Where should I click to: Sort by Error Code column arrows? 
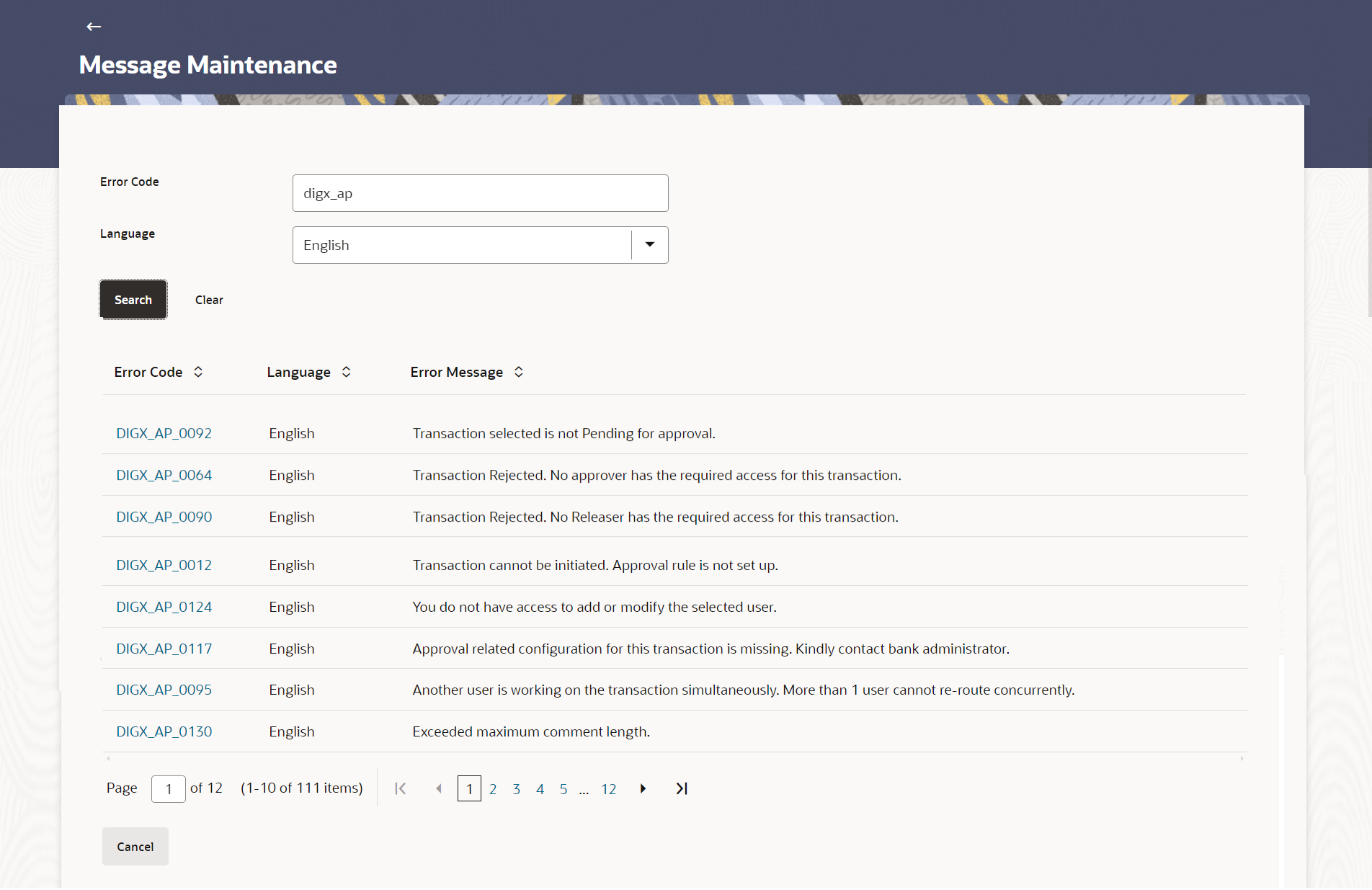pyautogui.click(x=198, y=372)
